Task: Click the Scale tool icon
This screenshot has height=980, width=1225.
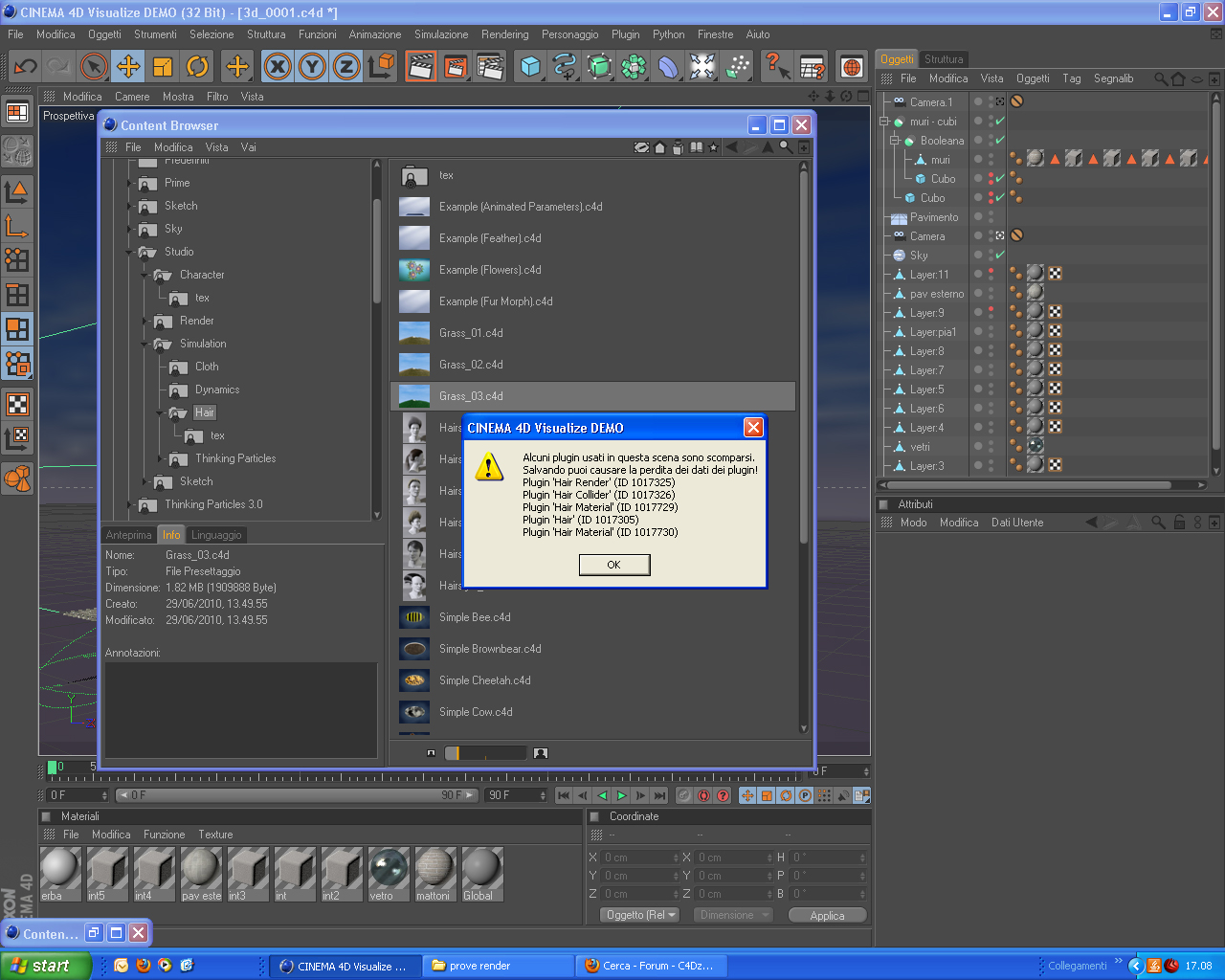Action: (x=163, y=66)
